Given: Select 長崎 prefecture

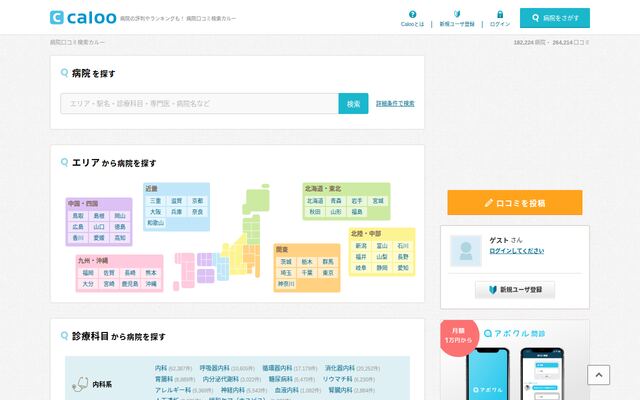Looking at the screenshot, I should click(130, 273).
